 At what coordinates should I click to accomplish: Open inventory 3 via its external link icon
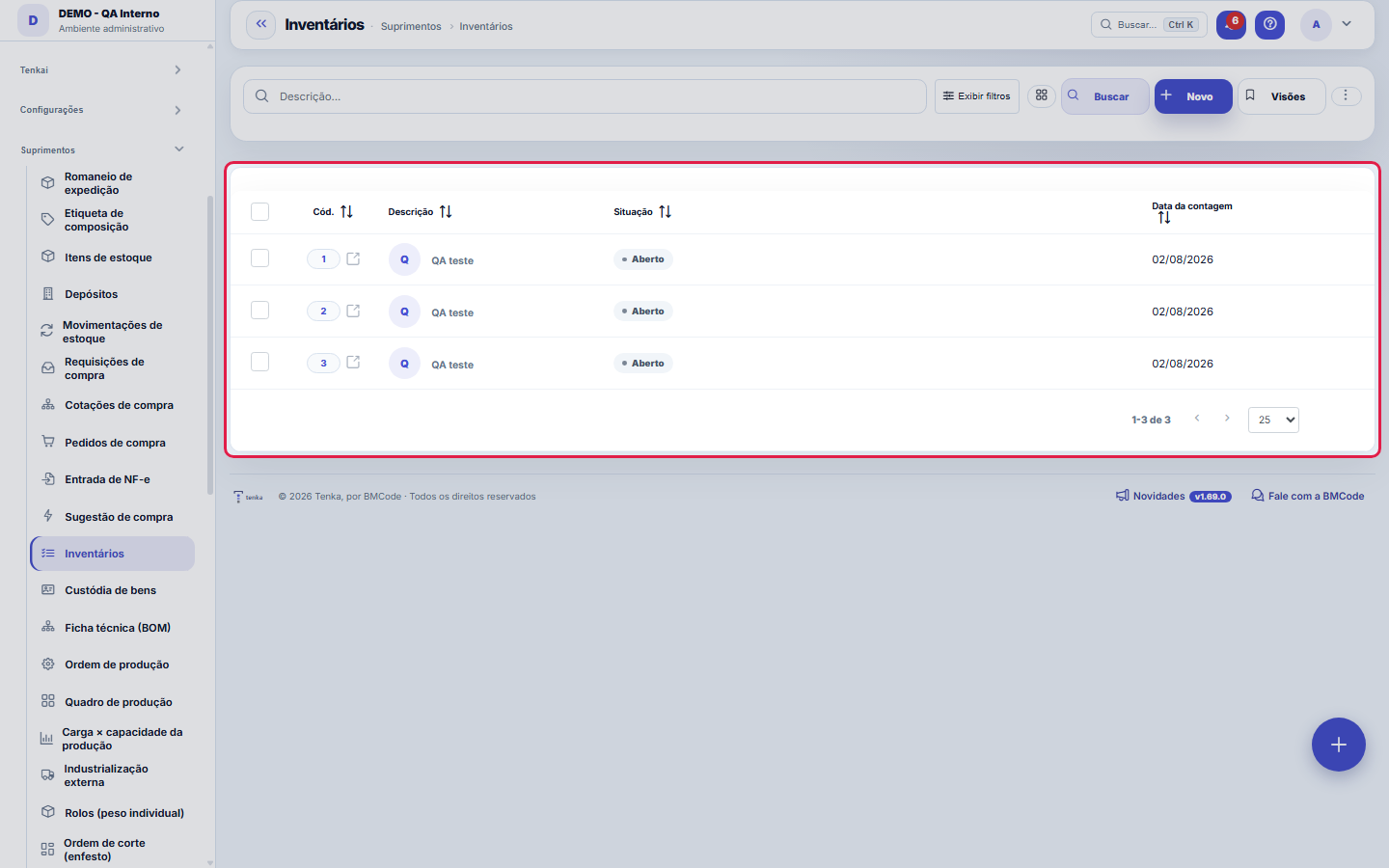tap(353, 363)
